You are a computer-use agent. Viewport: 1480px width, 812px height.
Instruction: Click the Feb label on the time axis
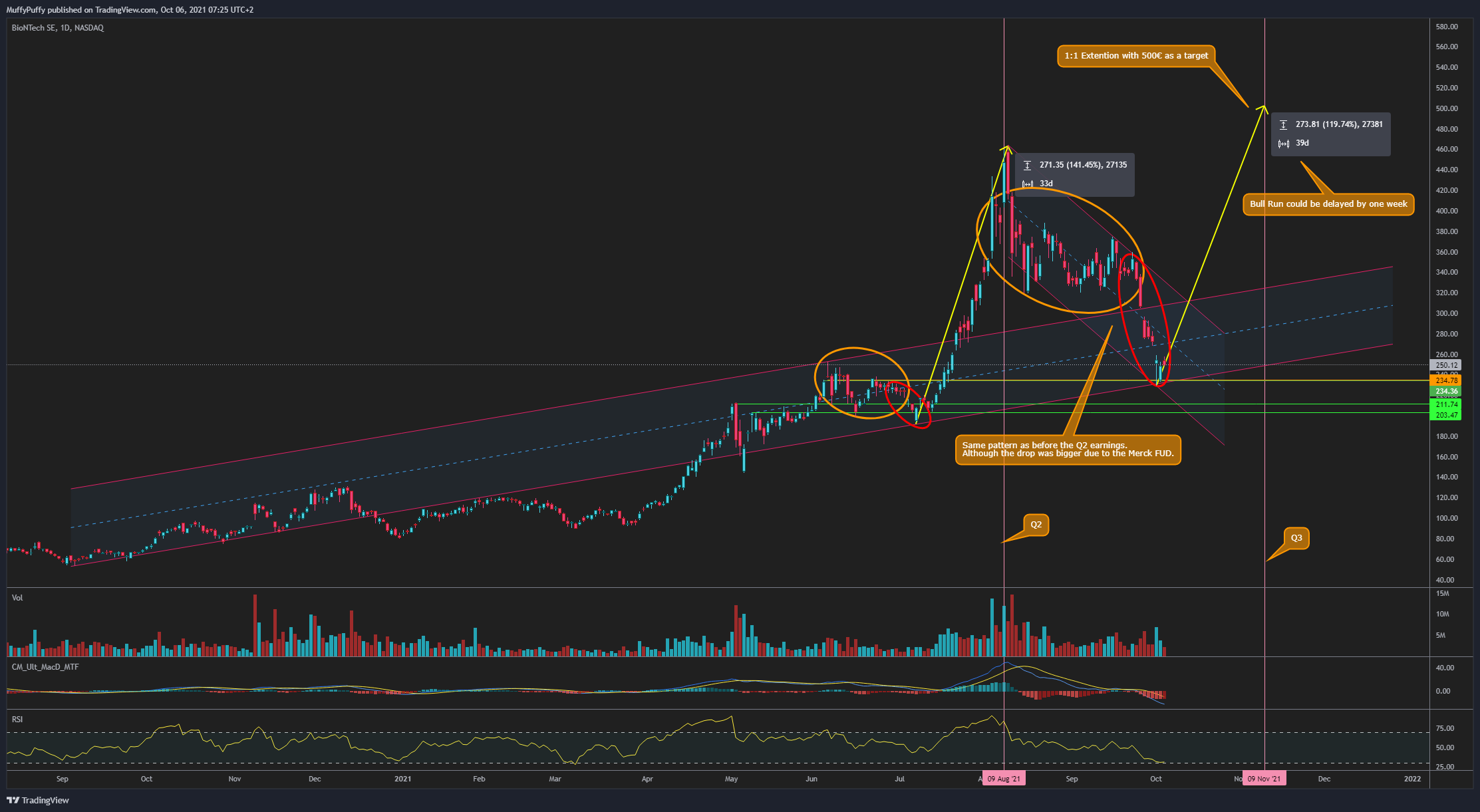[479, 779]
